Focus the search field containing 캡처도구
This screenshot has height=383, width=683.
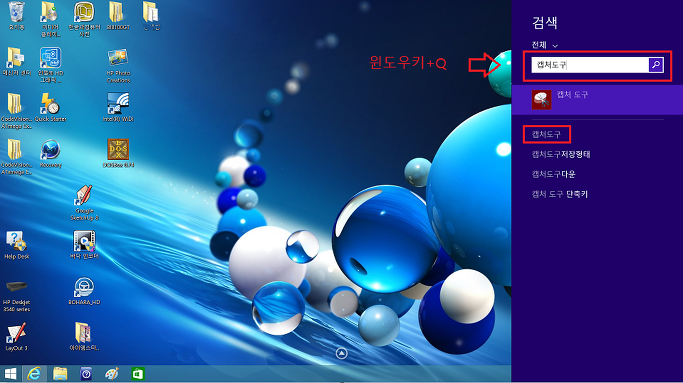590,65
